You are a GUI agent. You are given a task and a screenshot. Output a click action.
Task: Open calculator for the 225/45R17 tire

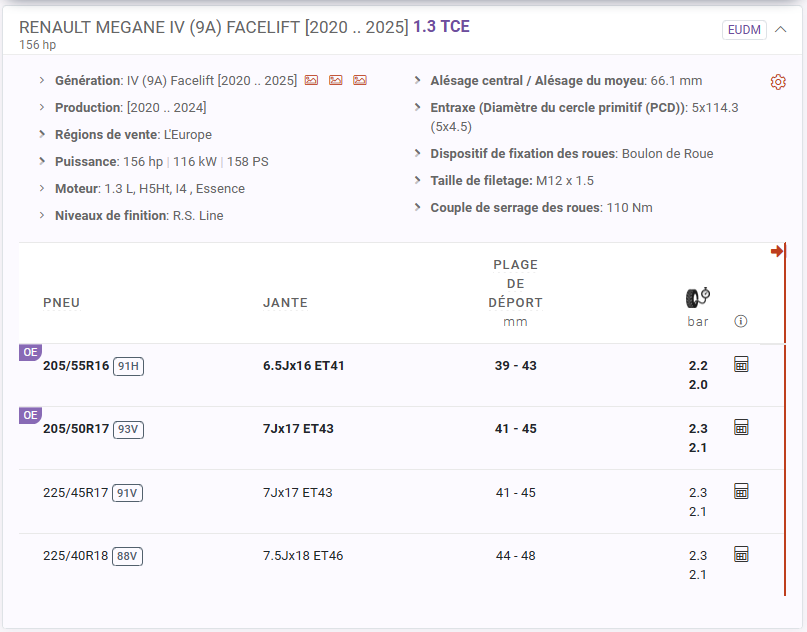point(741,491)
